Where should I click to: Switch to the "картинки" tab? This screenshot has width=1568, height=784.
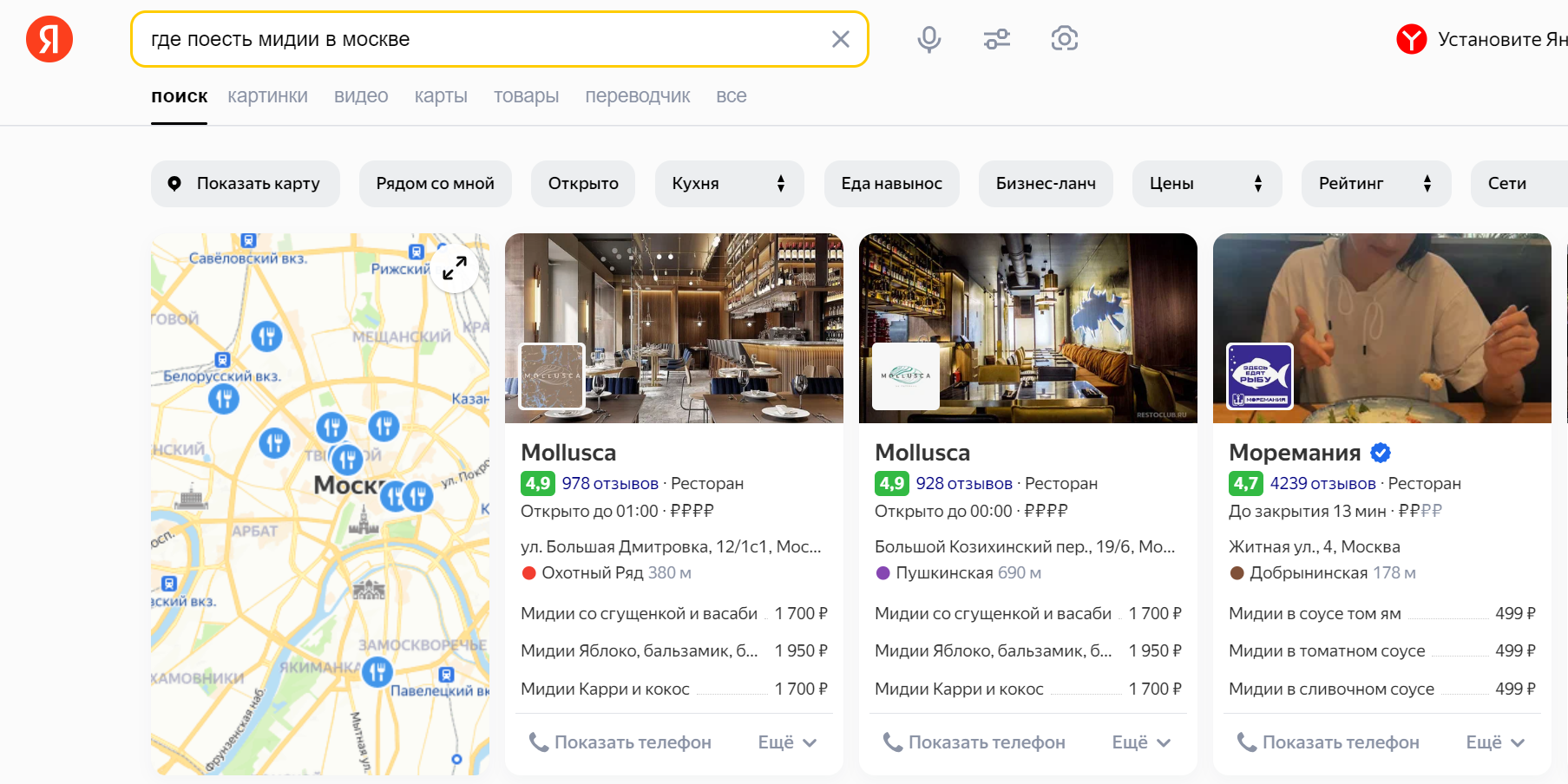tap(267, 96)
